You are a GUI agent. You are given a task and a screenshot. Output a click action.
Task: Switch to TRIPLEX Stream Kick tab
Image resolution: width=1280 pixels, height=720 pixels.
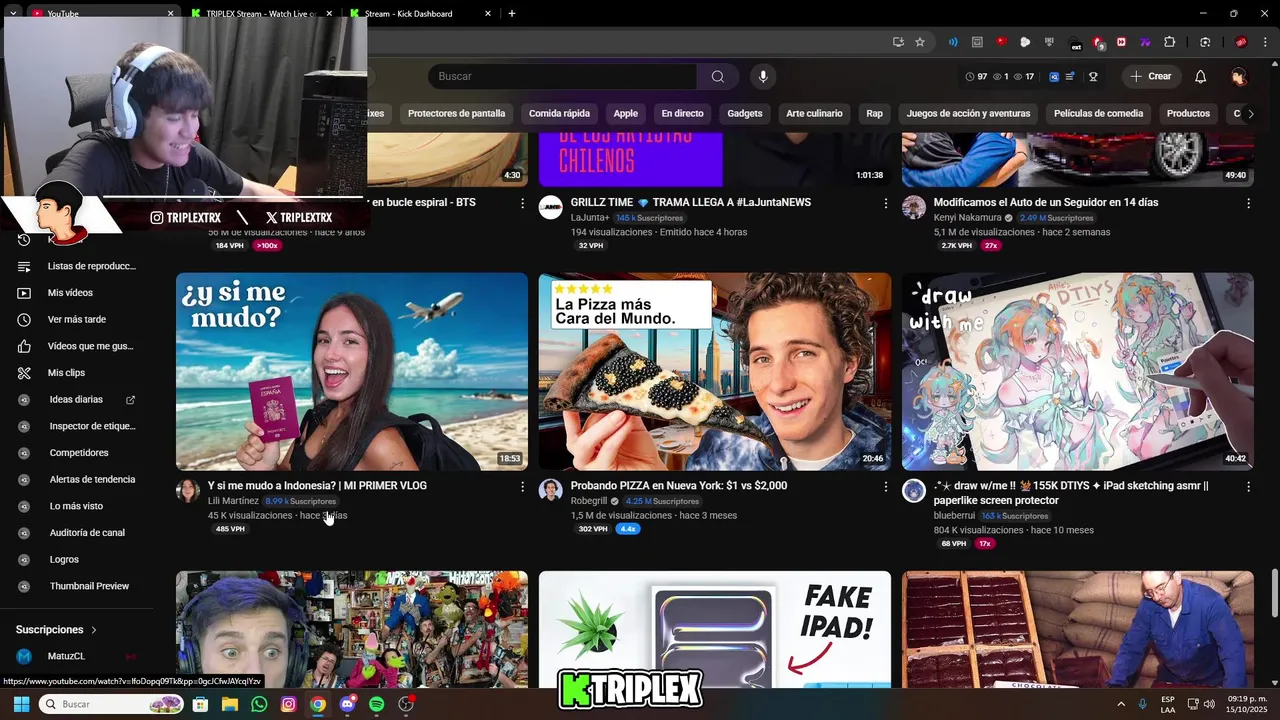263,13
